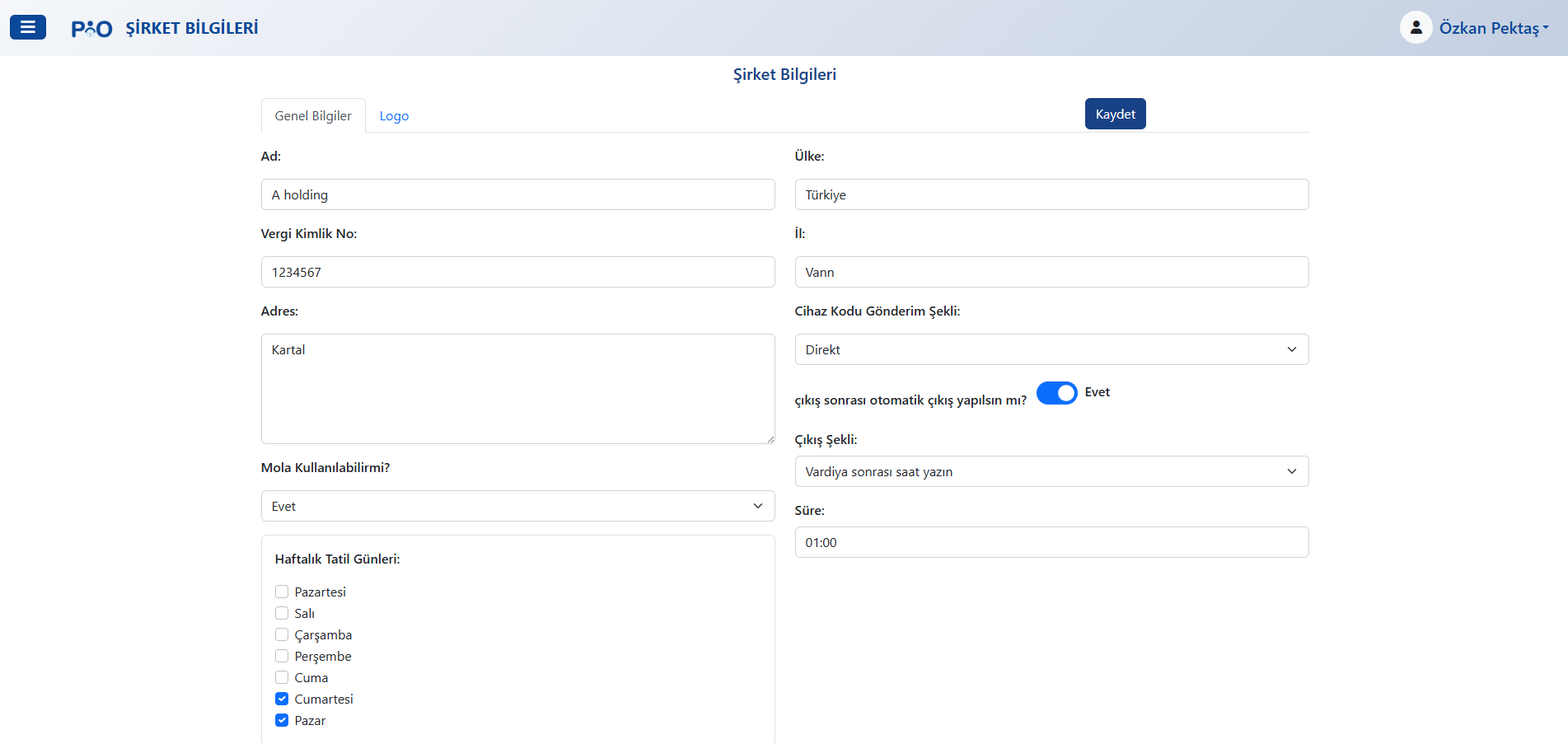The height and width of the screenshot is (744, 1568).
Task: Click the Süre time field
Action: tap(1051, 542)
